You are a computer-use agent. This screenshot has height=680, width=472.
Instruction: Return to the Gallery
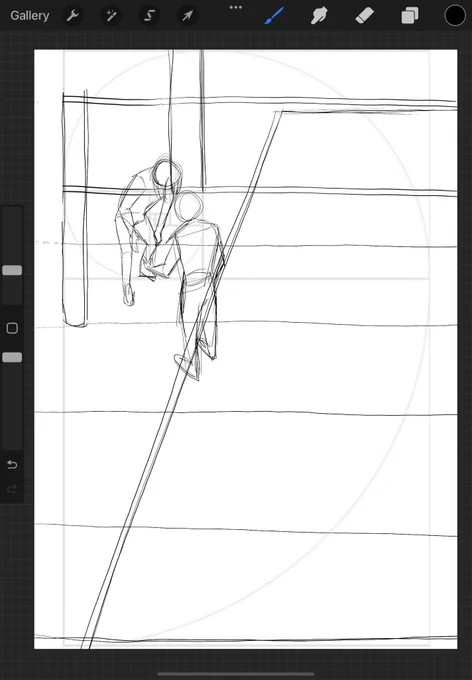point(30,16)
